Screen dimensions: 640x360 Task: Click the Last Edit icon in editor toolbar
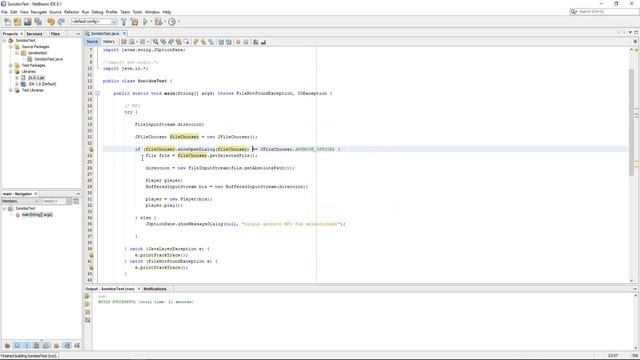point(124,42)
